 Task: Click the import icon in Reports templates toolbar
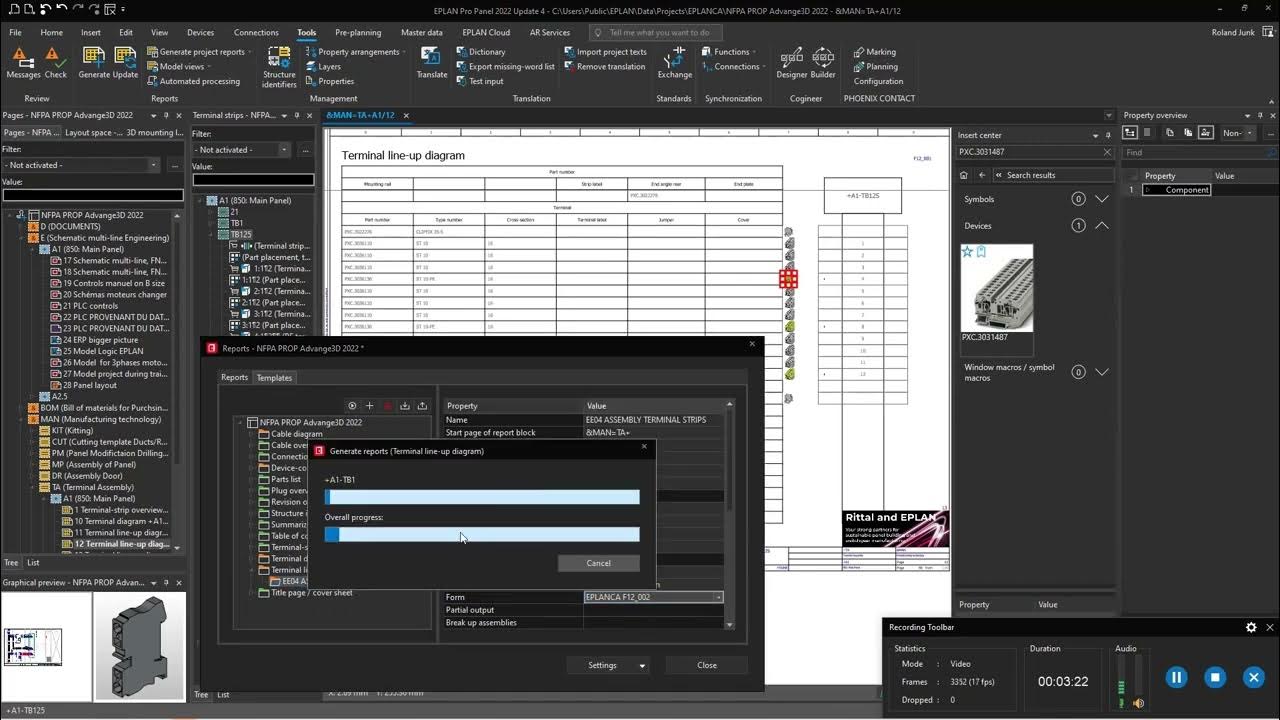pyautogui.click(x=405, y=406)
